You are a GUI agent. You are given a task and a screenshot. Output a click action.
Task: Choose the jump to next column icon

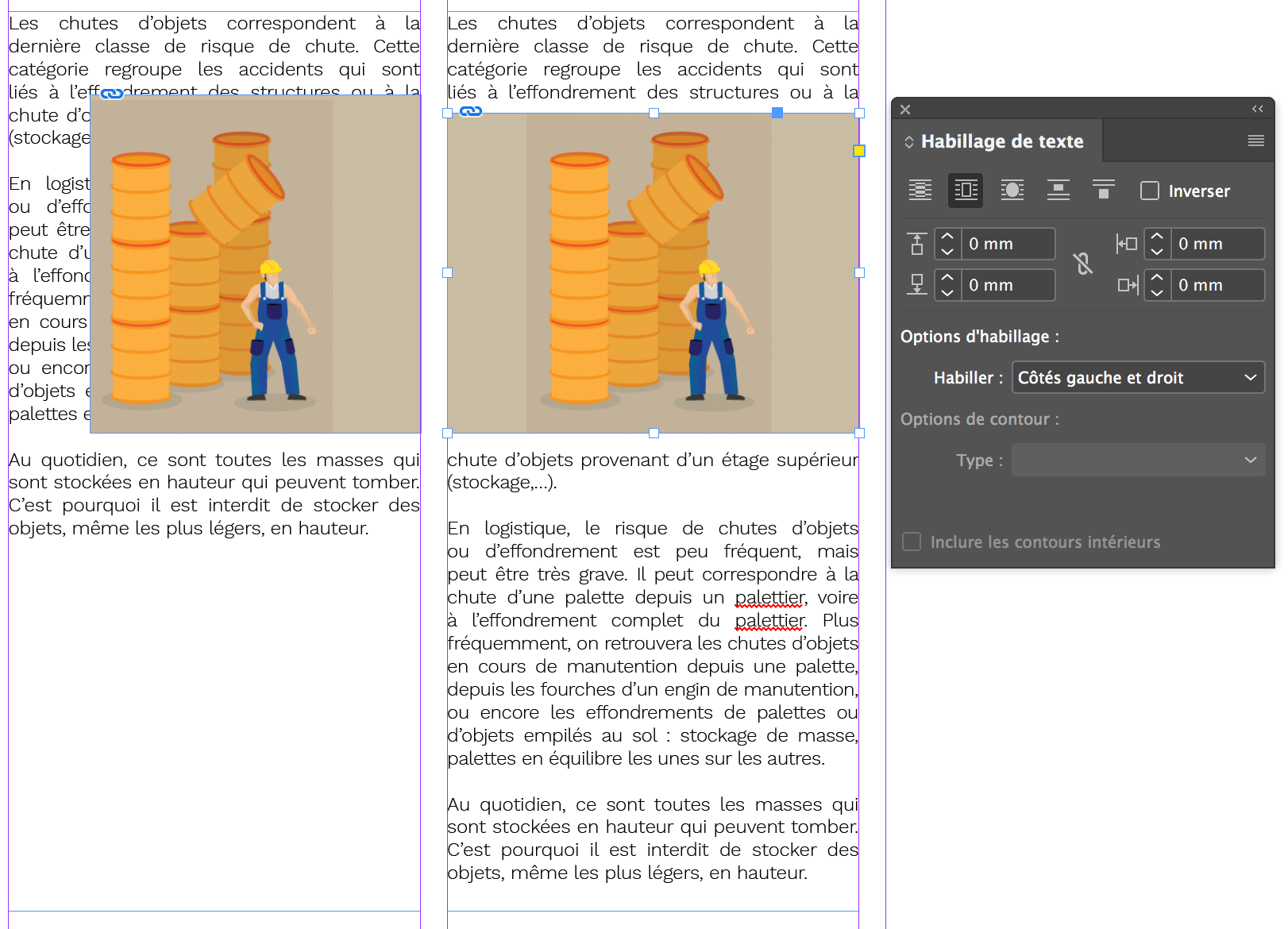coord(1103,191)
